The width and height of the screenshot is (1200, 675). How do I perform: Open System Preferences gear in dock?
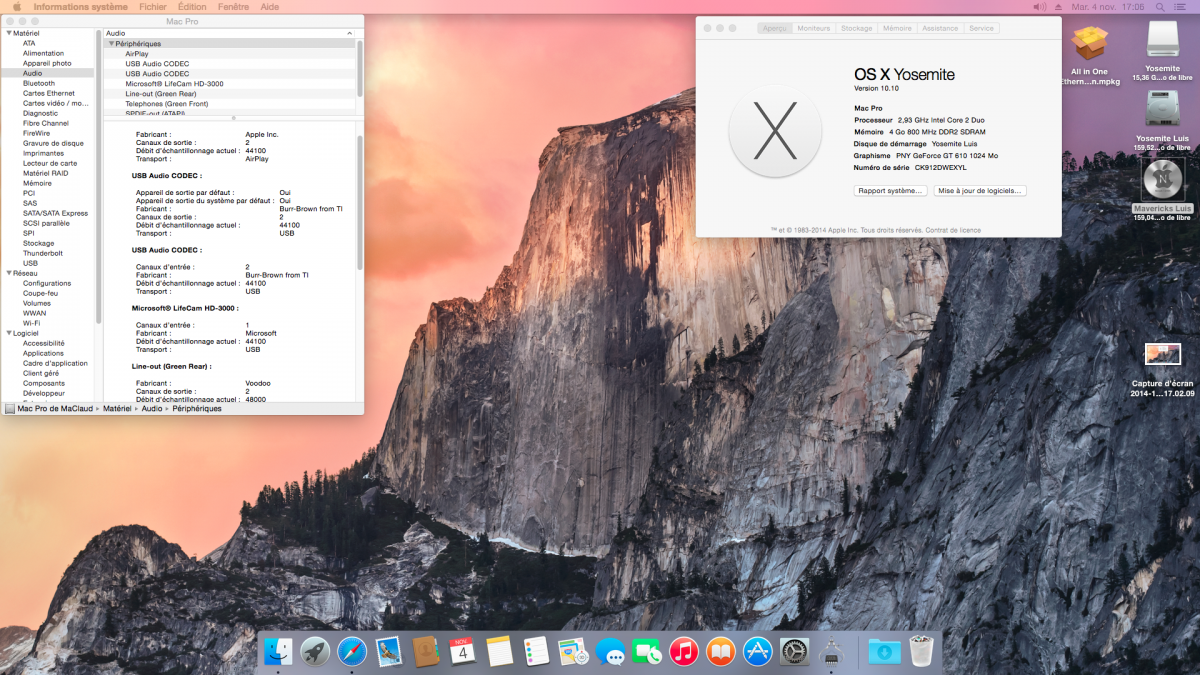(794, 651)
